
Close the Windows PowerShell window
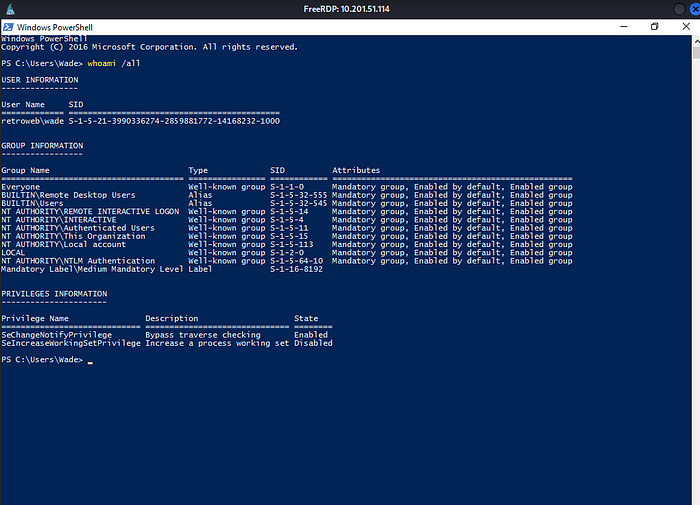686,27
